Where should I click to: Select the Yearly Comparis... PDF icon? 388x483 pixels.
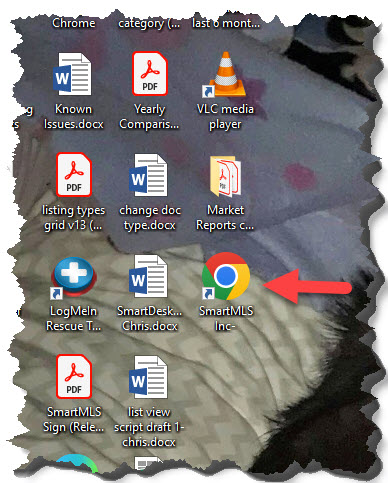[x=150, y=74]
